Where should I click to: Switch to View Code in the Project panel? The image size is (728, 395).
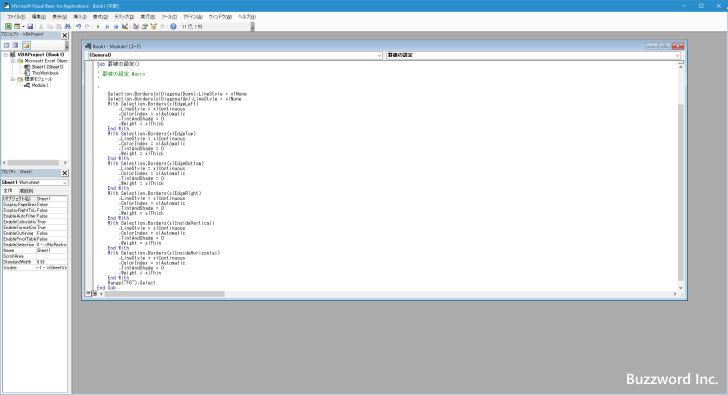(6, 45)
